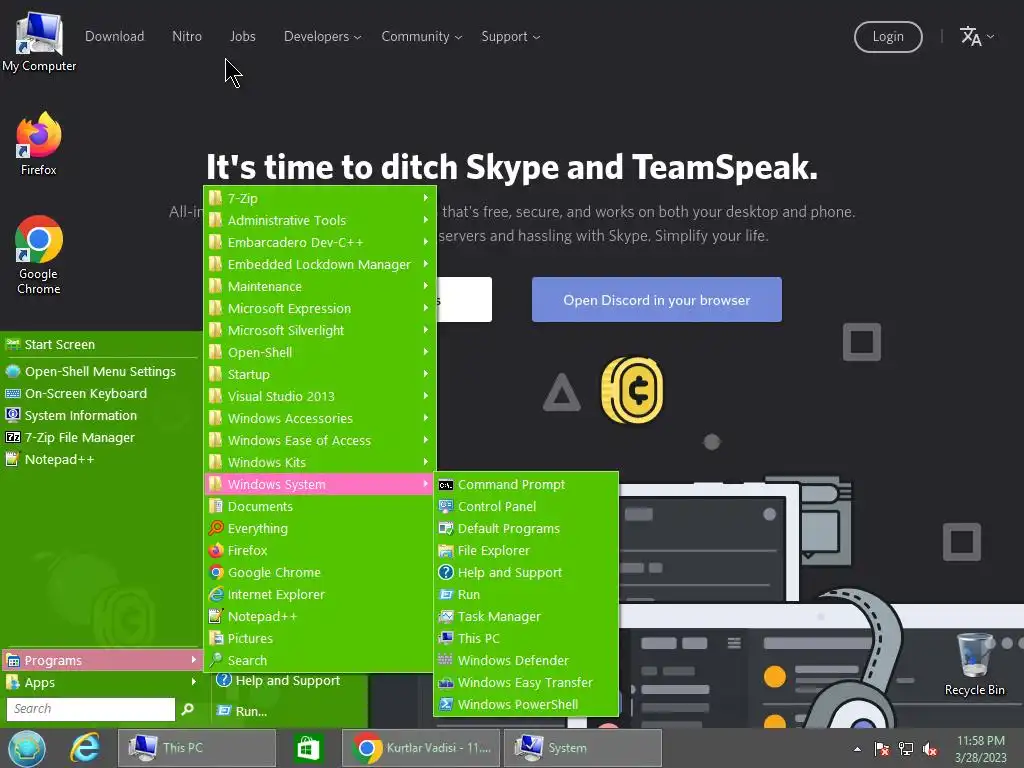Open Documents from Programs menu
1024x768 pixels.
[319, 507]
